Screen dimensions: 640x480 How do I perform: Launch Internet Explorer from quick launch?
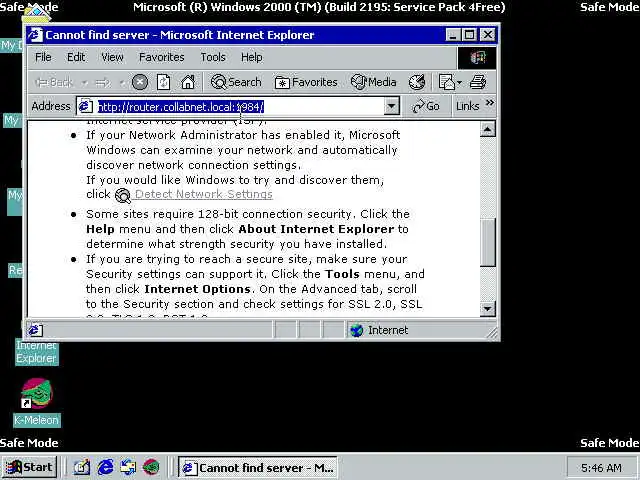(105, 467)
